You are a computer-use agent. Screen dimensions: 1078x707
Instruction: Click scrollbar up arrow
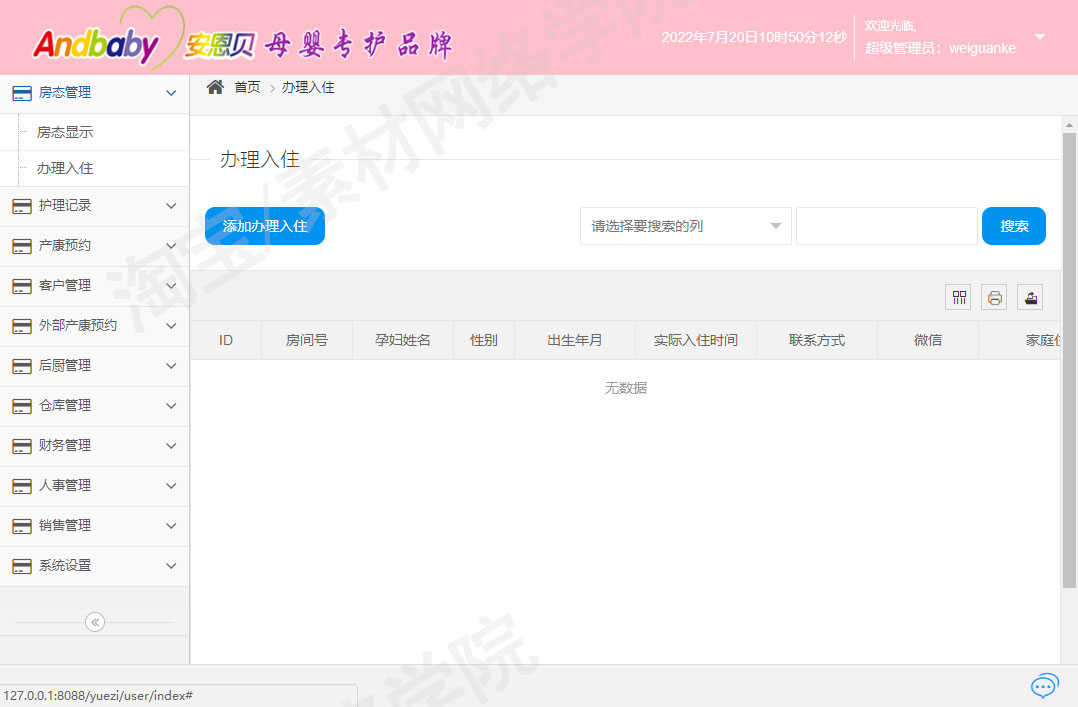coord(1069,125)
